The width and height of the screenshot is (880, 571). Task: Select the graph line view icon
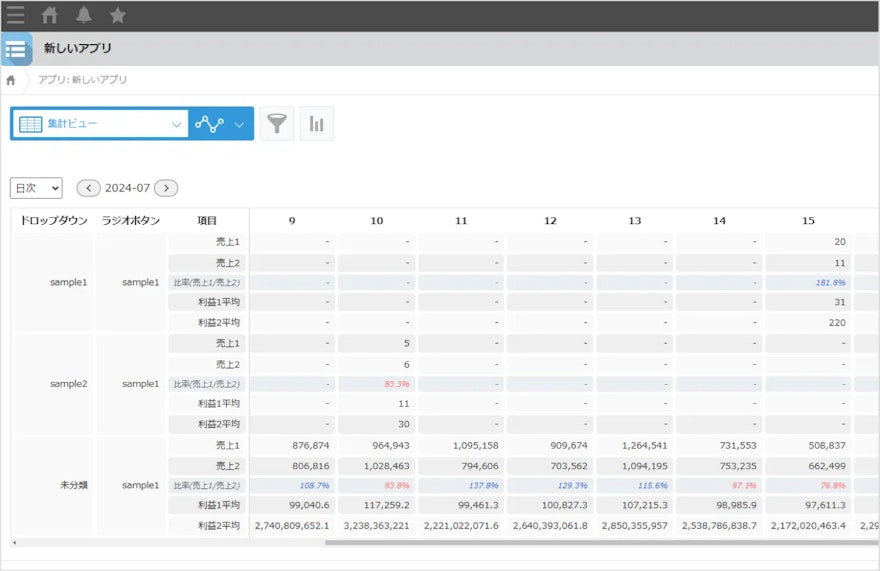coord(209,124)
